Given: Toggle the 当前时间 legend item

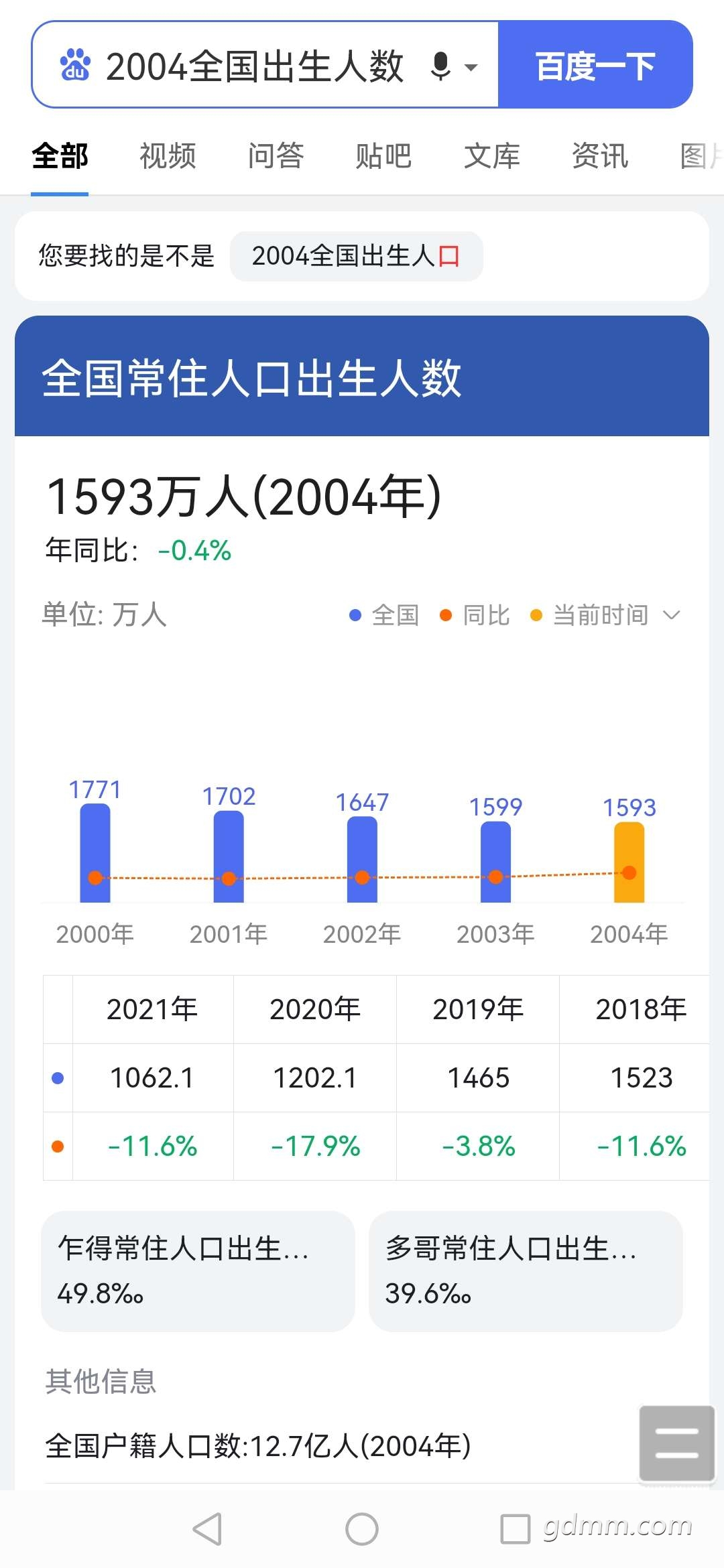Looking at the screenshot, I should pos(589,614).
